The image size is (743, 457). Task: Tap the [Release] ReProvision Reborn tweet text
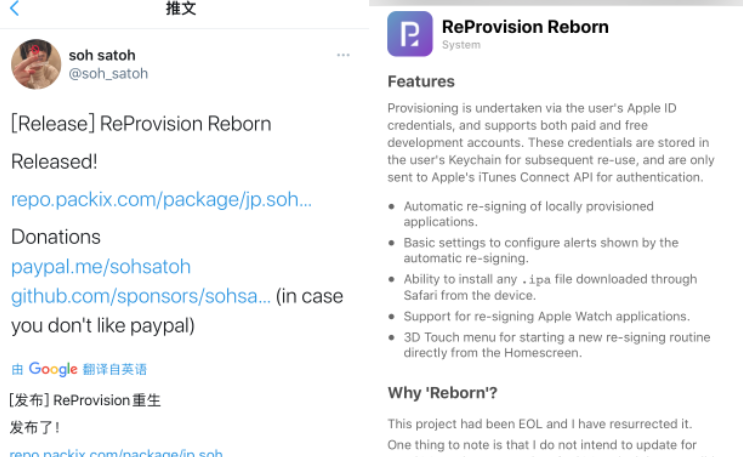[141, 124]
